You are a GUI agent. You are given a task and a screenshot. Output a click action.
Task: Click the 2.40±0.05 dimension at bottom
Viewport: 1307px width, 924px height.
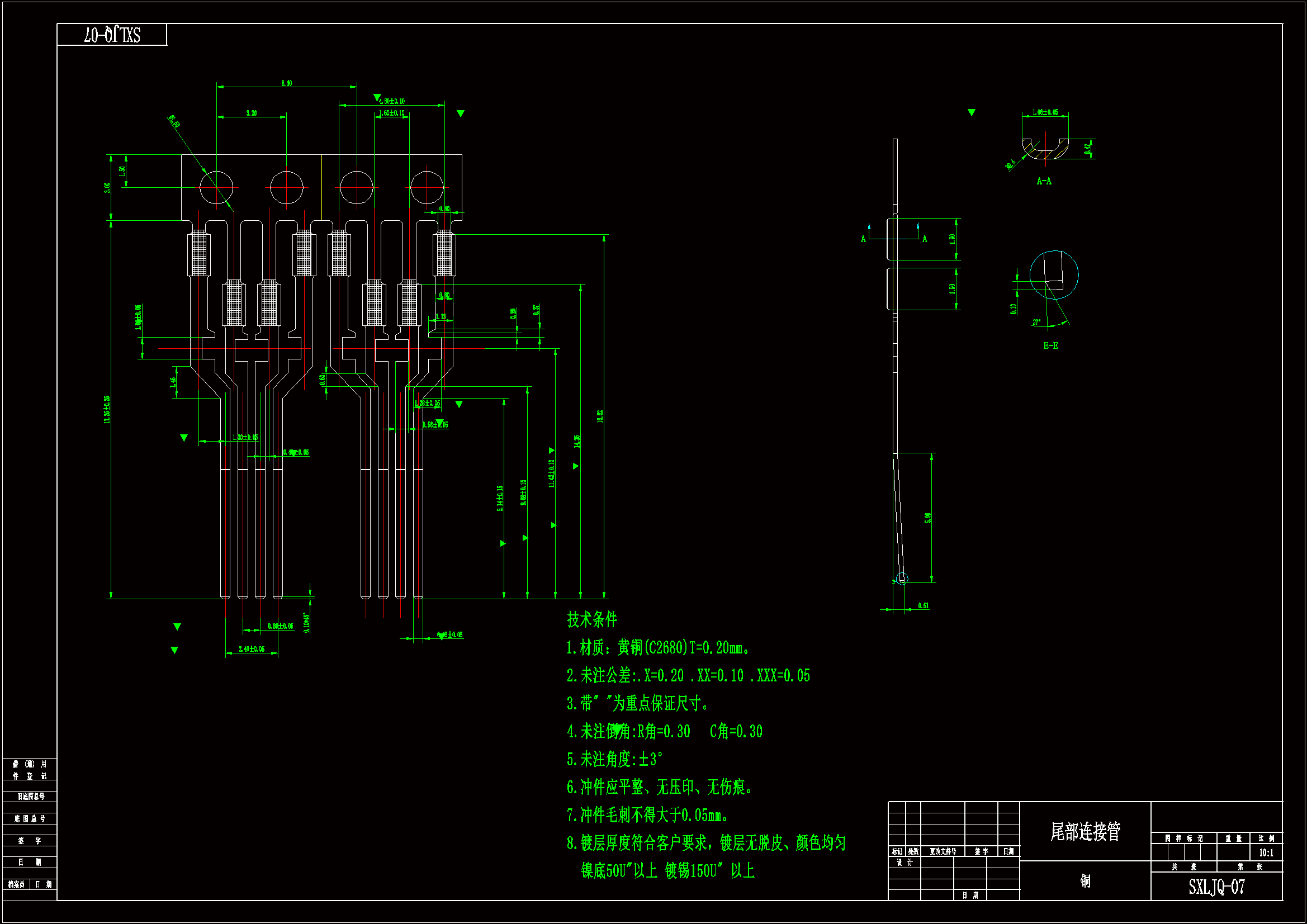(251, 649)
